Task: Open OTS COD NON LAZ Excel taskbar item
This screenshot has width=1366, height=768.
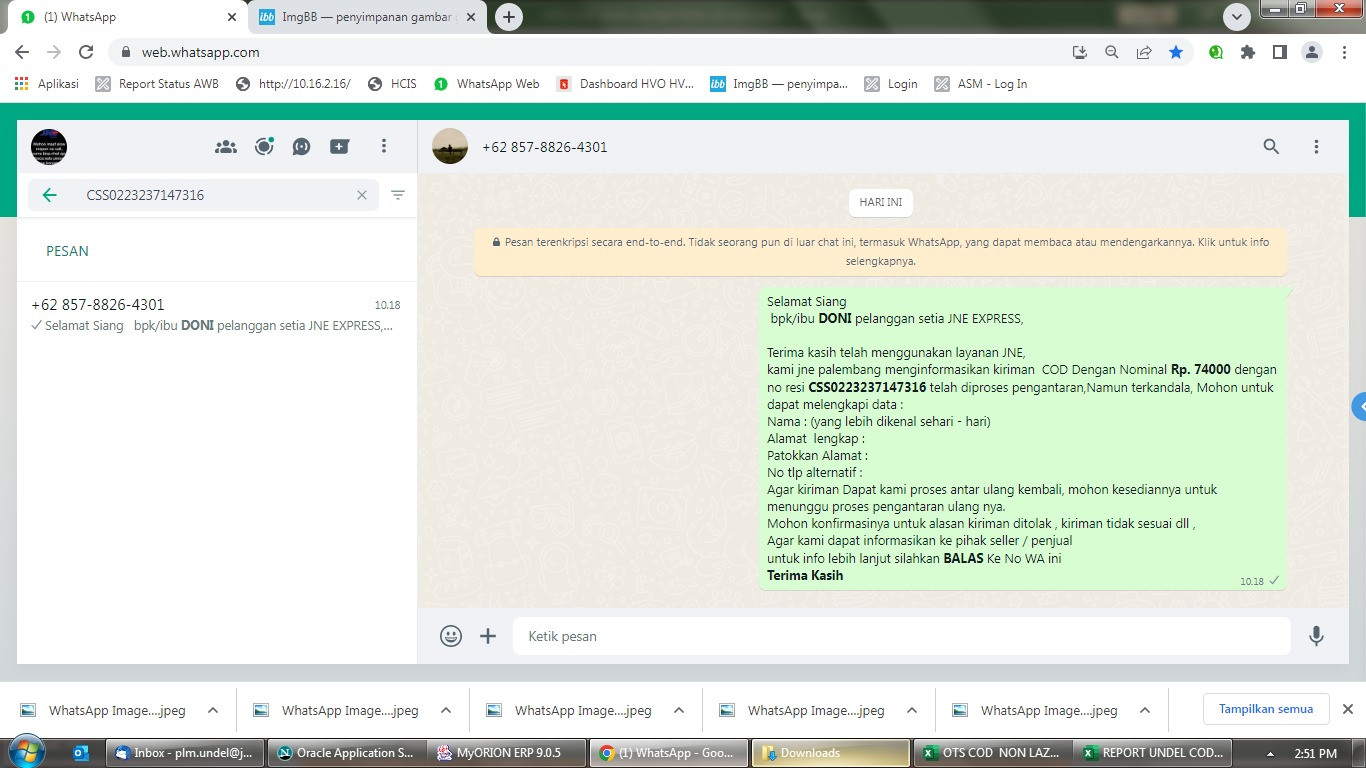Action: pos(992,753)
